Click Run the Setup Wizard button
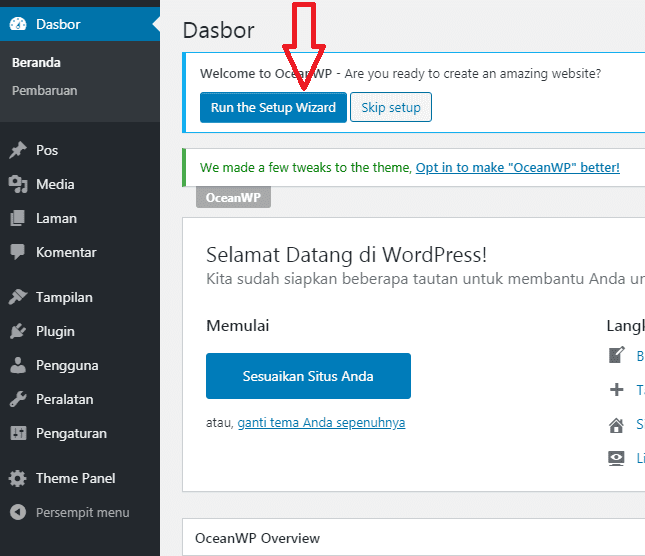The width and height of the screenshot is (645, 556). point(273,107)
